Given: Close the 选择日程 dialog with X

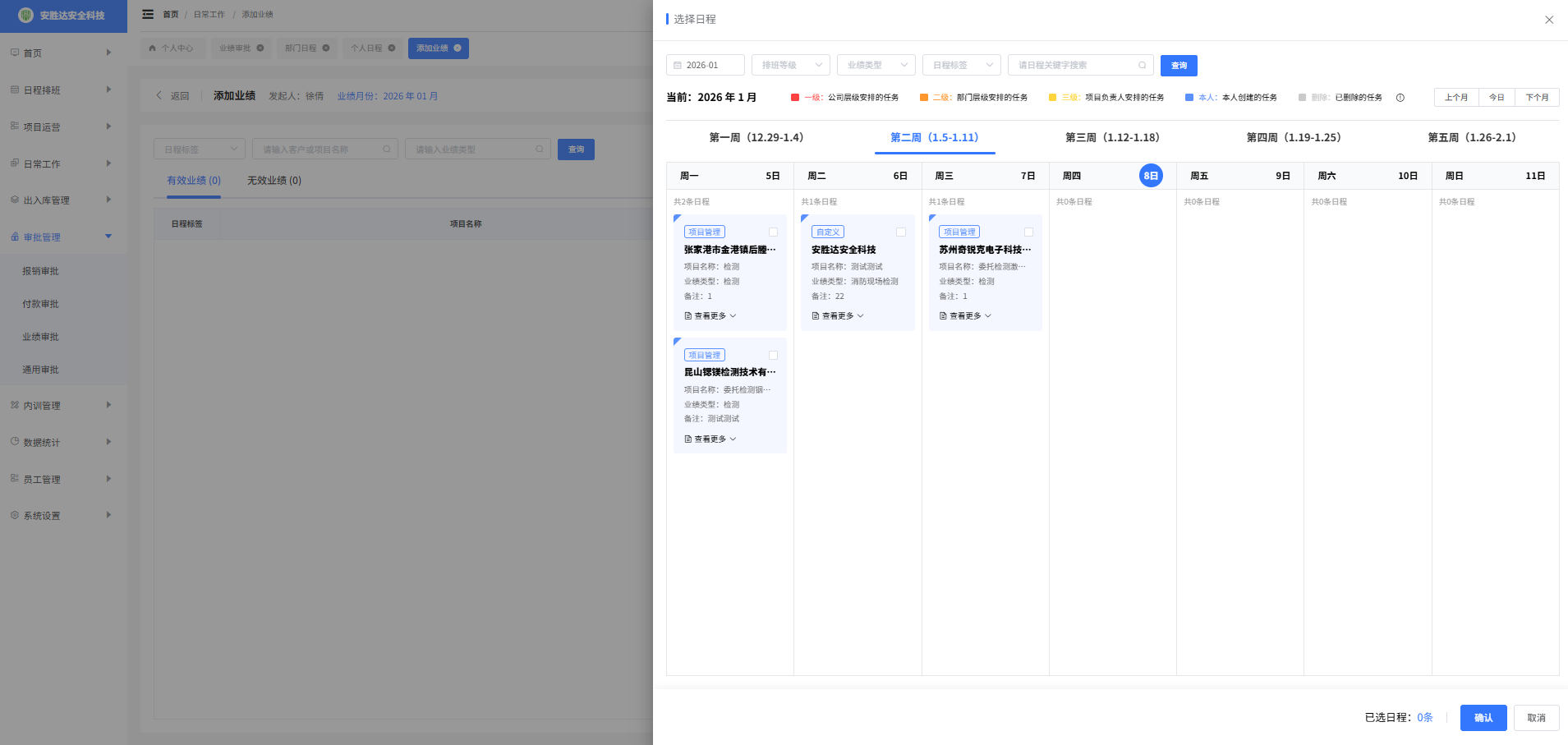Looking at the screenshot, I should (x=1549, y=20).
